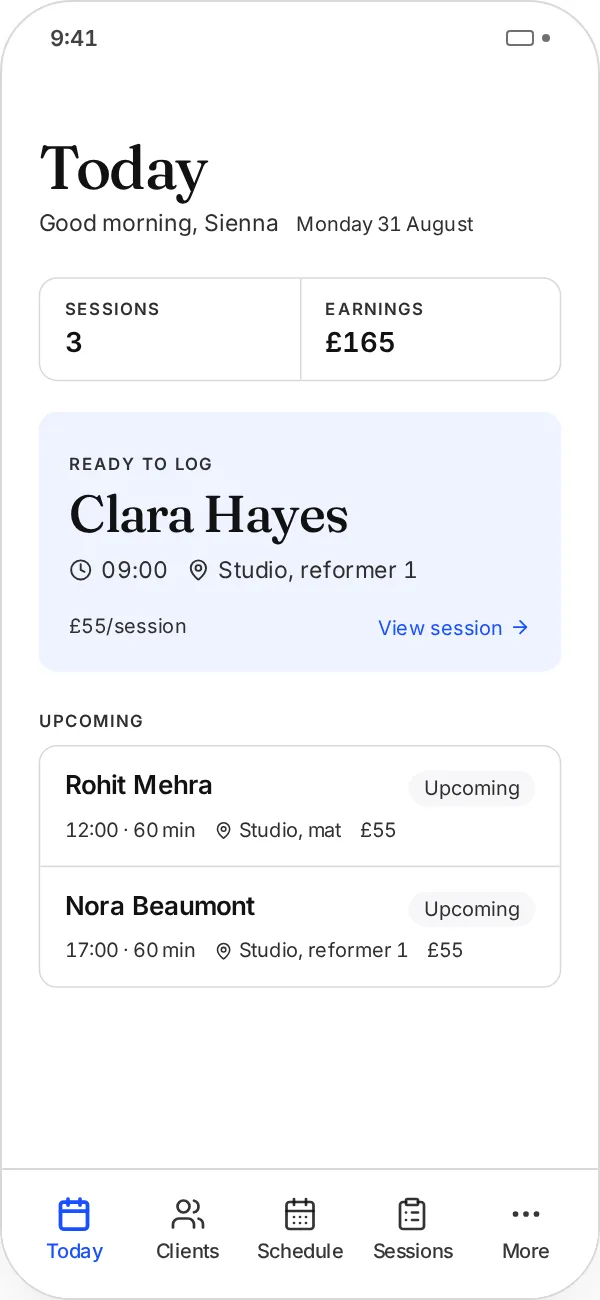This screenshot has width=600, height=1300.
Task: Click the clock icon beside 09:00
Action: click(x=80, y=570)
